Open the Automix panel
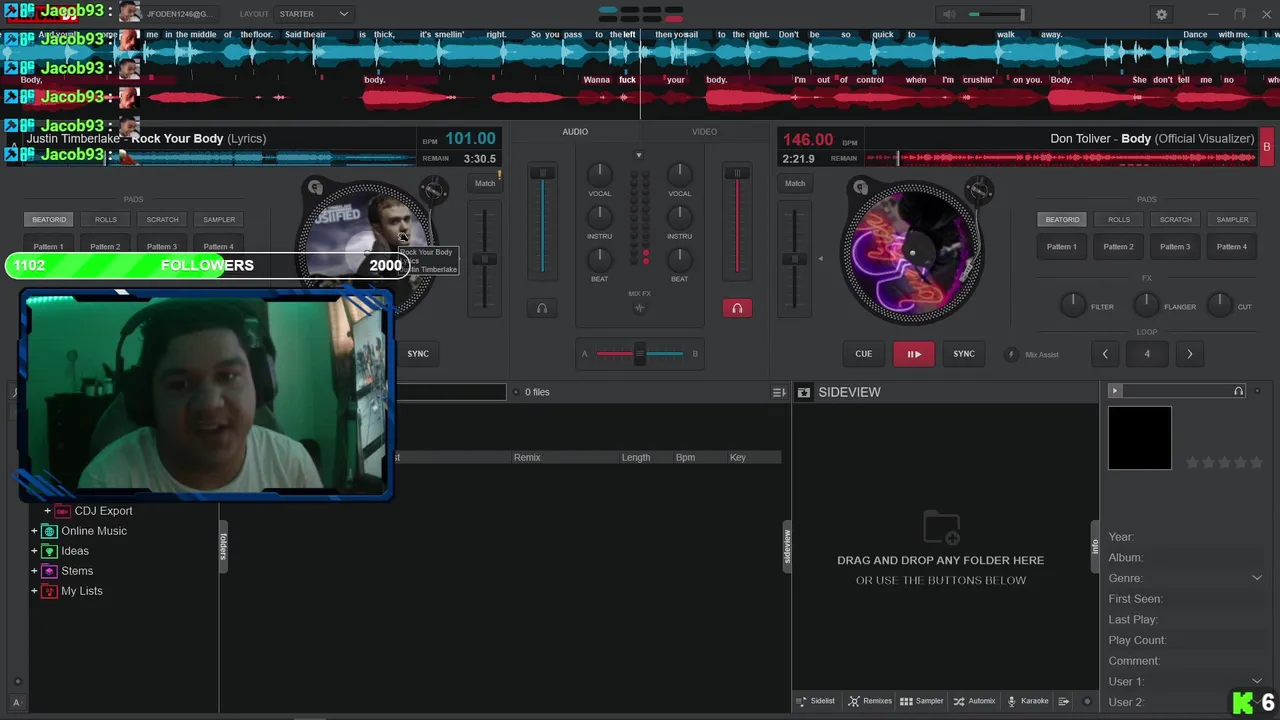 click(x=974, y=701)
